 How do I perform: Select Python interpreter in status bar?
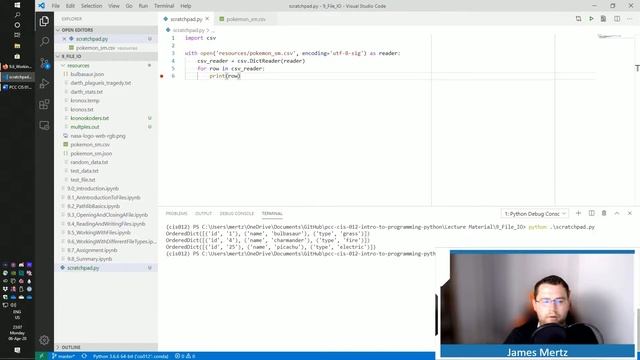(131, 356)
